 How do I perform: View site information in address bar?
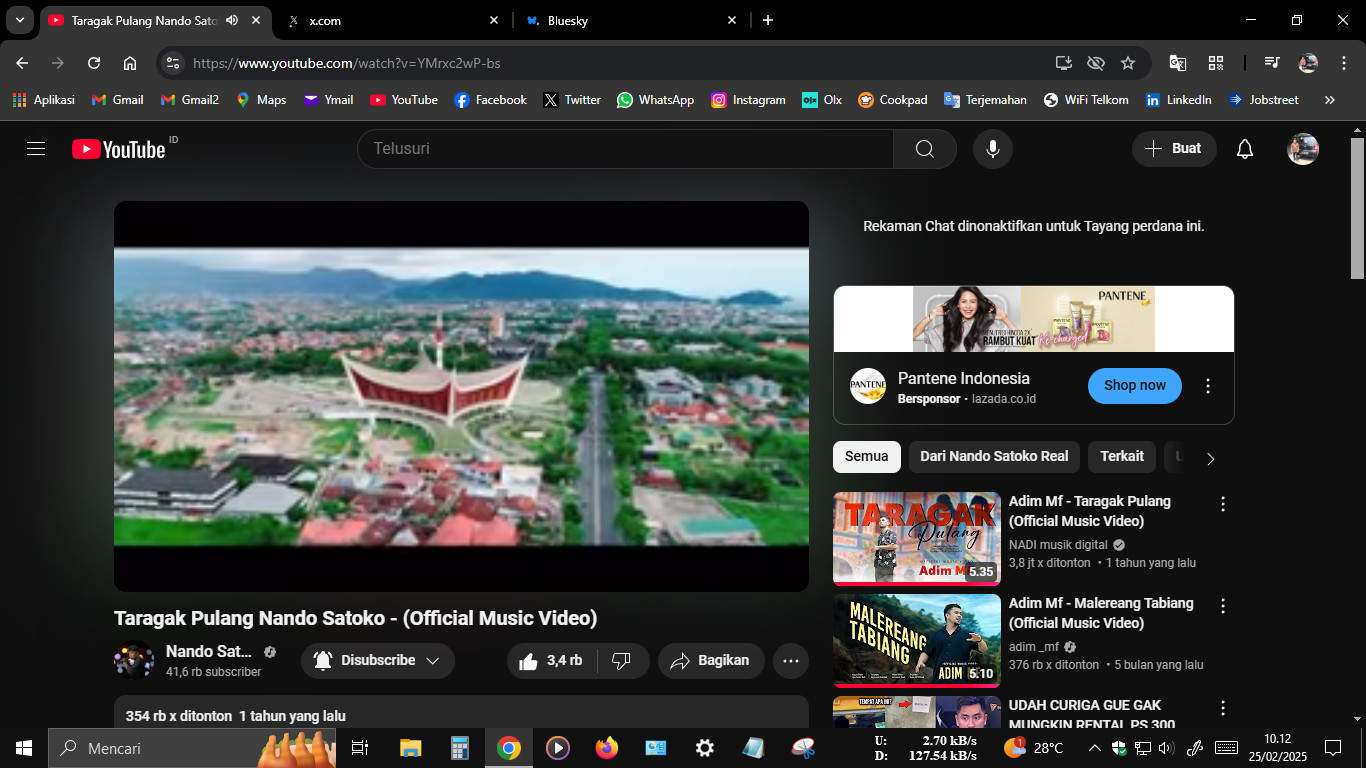(173, 63)
